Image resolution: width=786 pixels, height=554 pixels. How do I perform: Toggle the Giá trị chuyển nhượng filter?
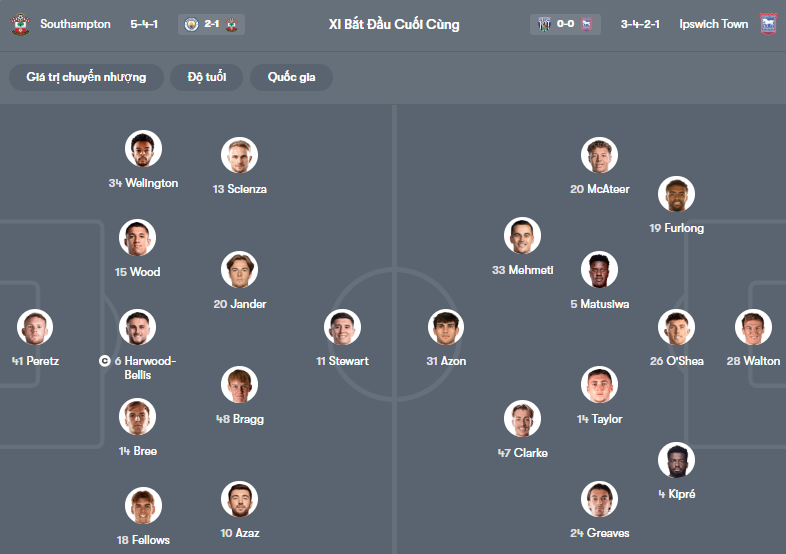[x=86, y=78]
